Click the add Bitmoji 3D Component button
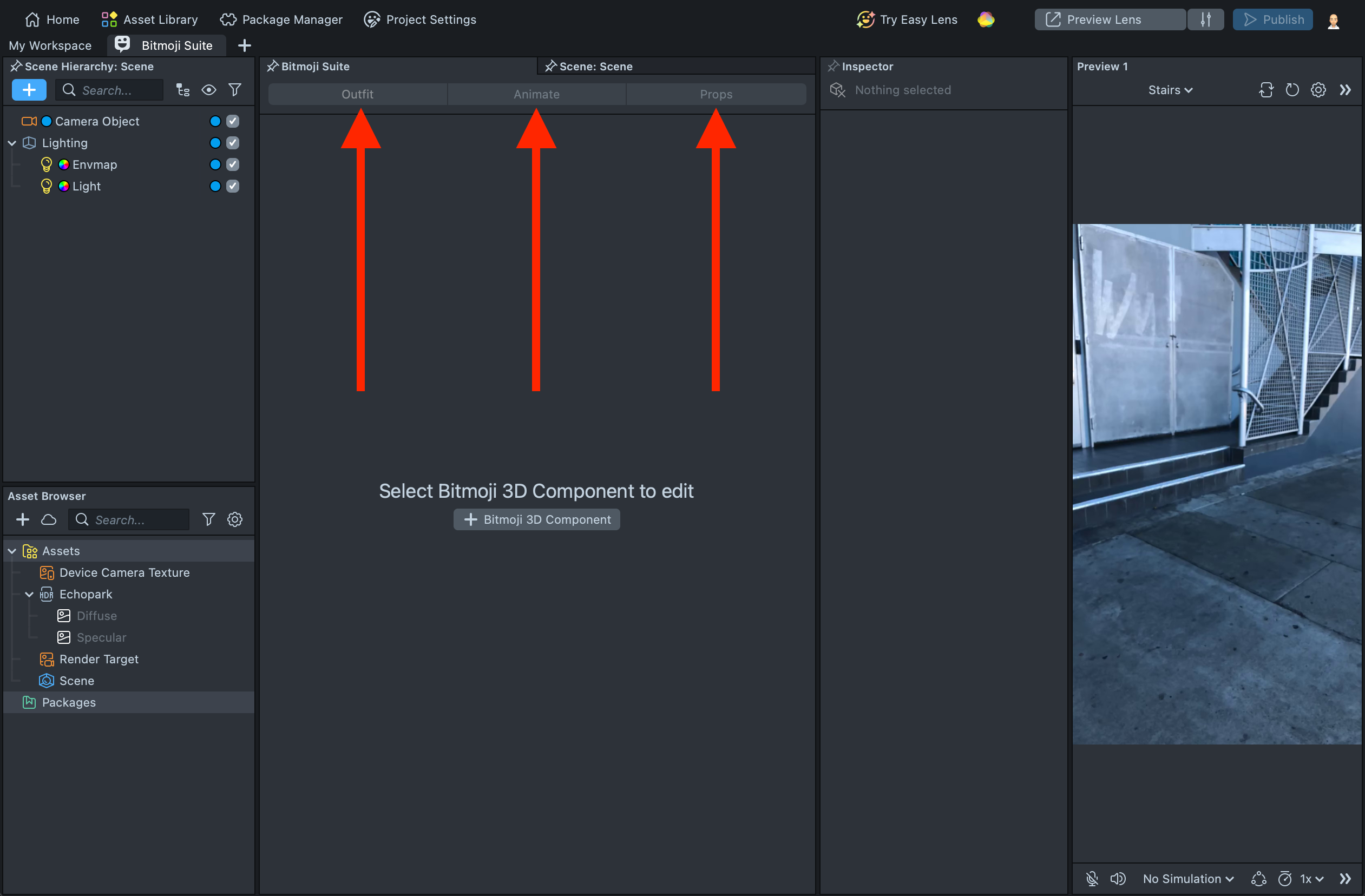 tap(536, 519)
